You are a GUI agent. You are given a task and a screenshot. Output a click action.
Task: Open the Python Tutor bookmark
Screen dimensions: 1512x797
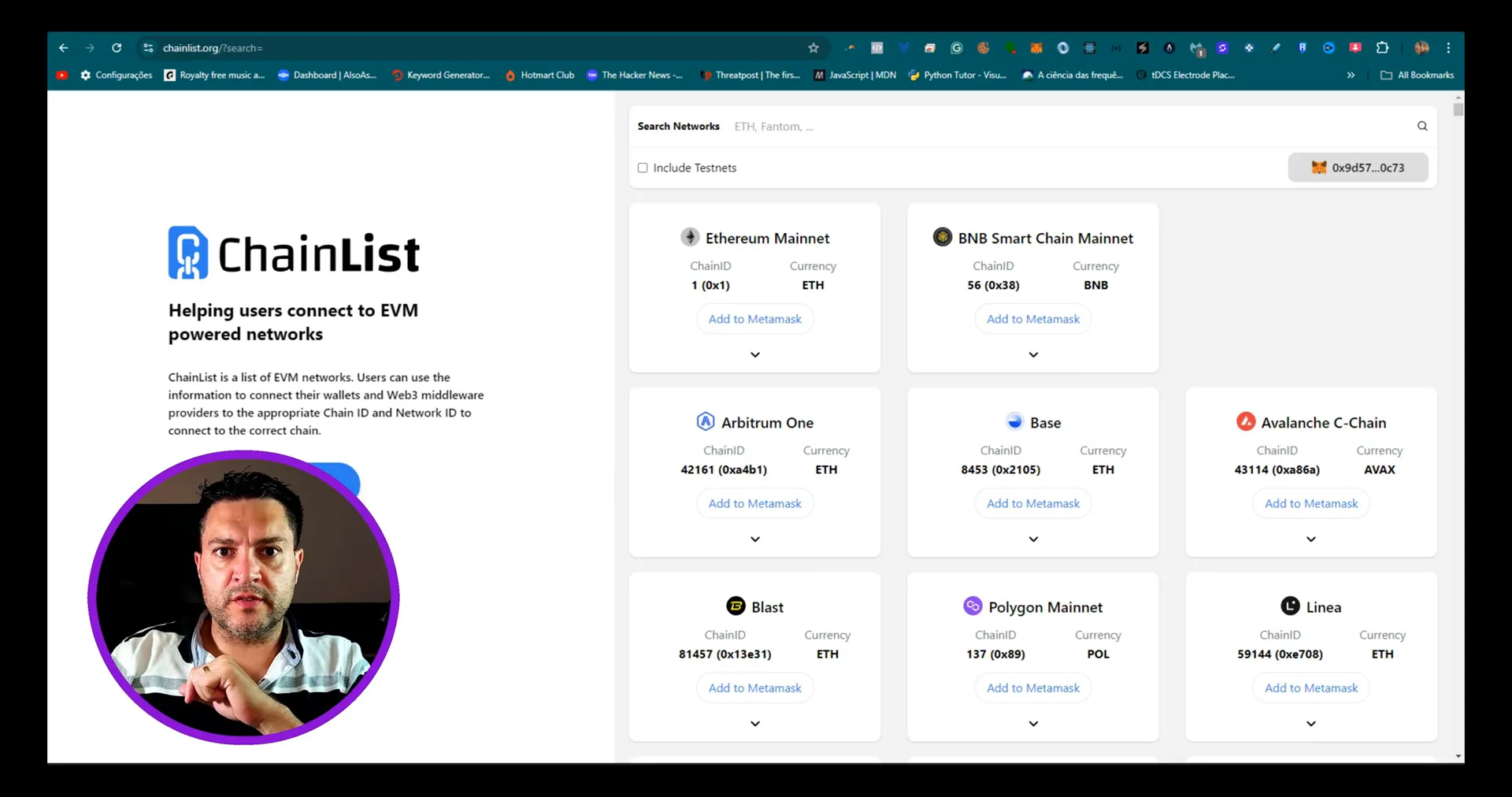(958, 76)
